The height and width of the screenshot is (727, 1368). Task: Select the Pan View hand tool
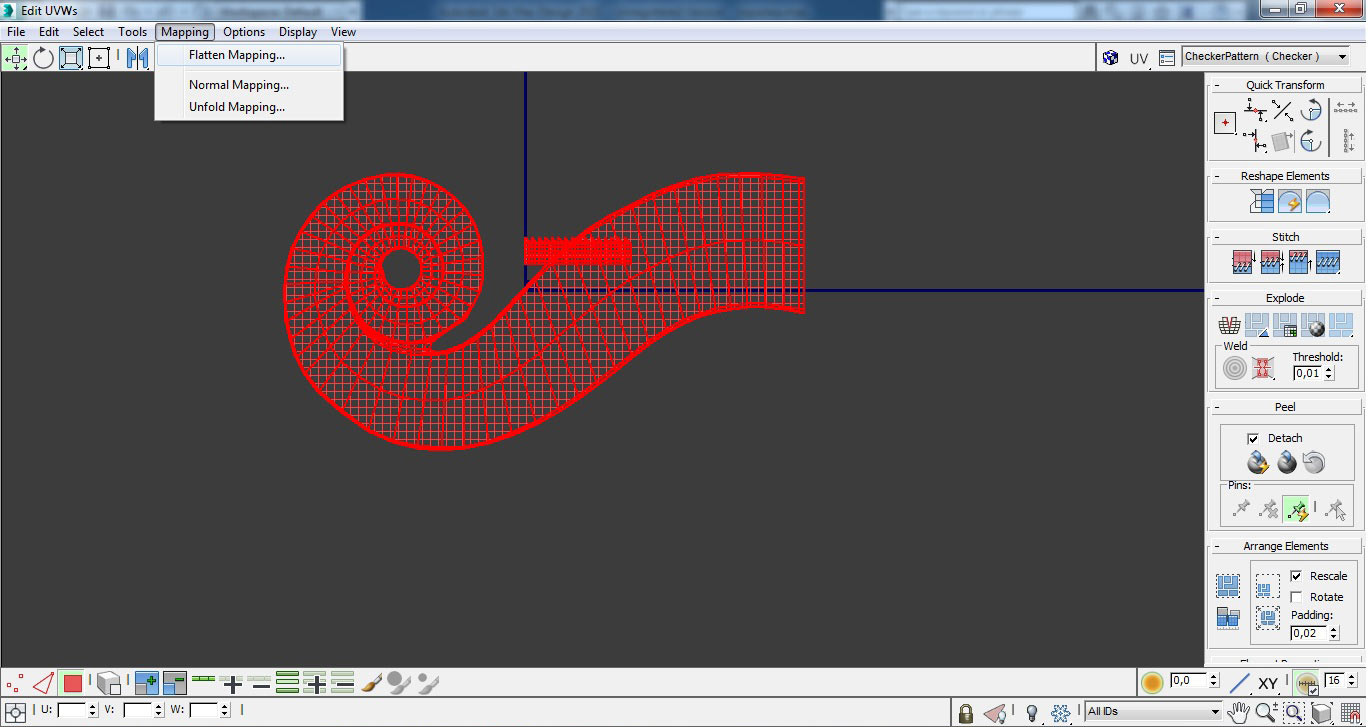point(1239,713)
